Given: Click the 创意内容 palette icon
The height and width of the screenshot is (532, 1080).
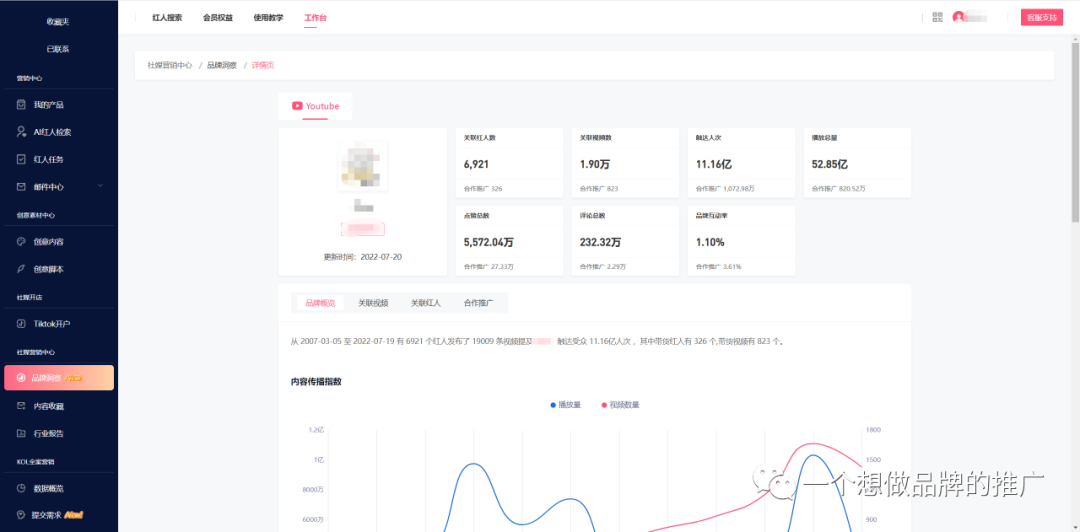Looking at the screenshot, I should pos(21,242).
